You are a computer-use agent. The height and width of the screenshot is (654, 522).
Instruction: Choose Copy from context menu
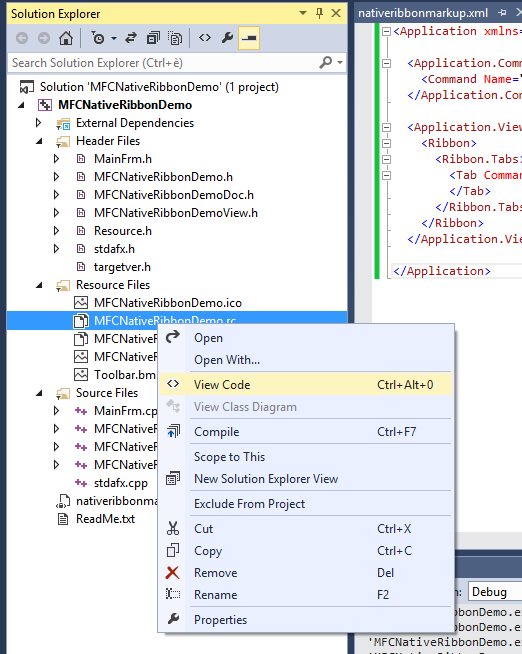coord(306,551)
